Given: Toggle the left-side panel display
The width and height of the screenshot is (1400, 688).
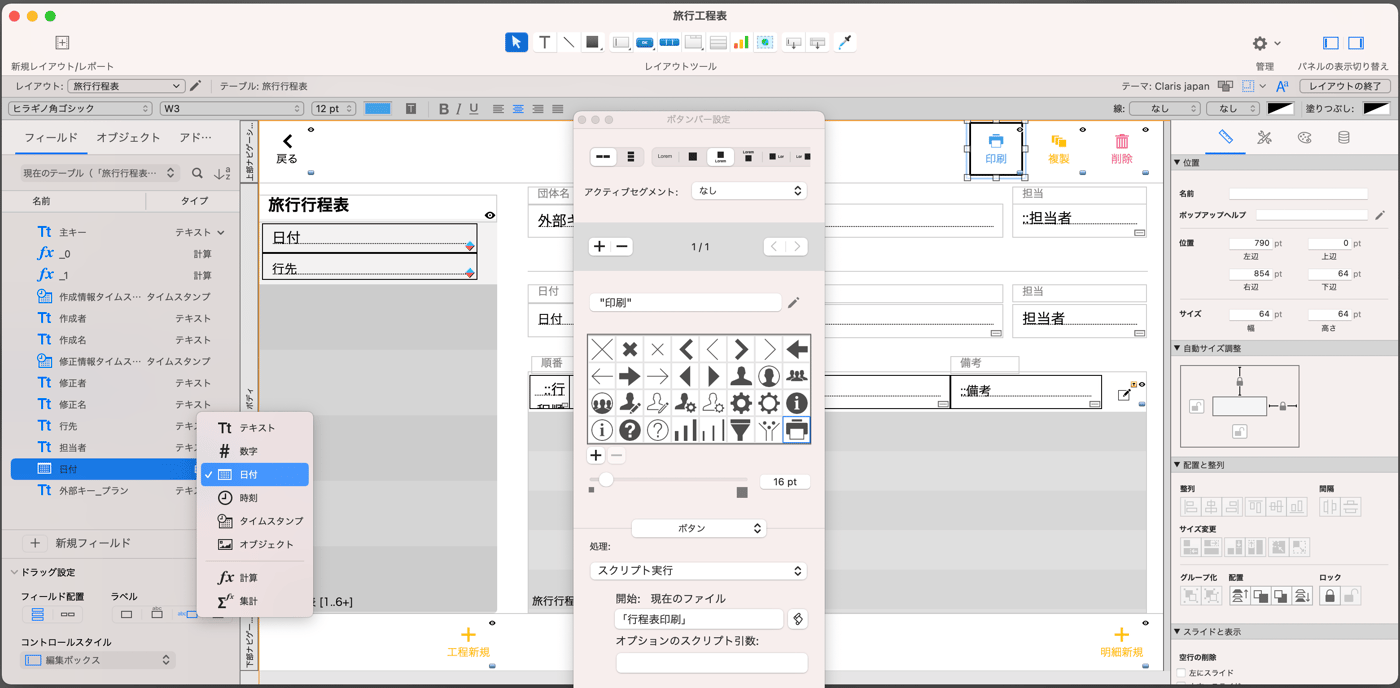Looking at the screenshot, I should [1331, 43].
